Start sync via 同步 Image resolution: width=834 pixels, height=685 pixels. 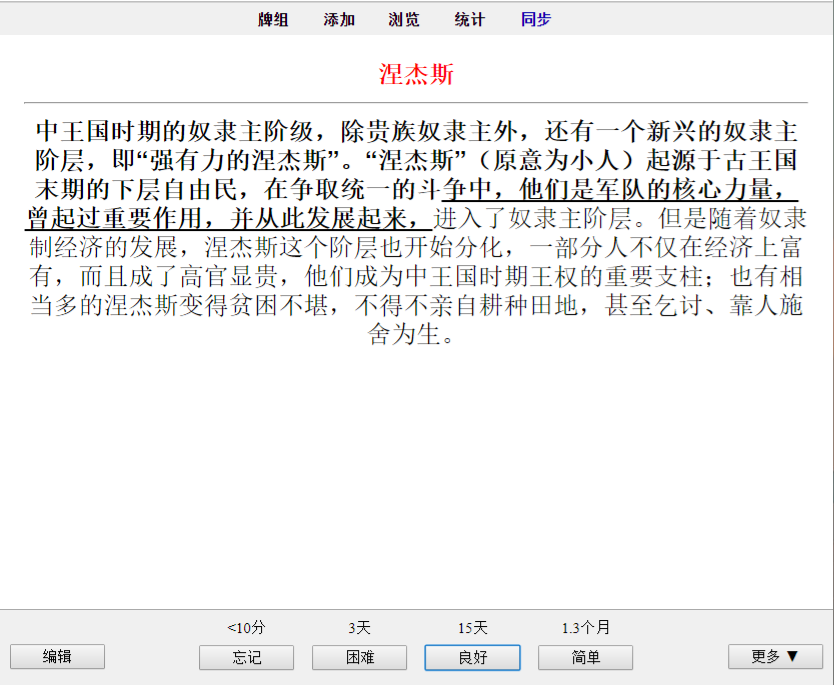tap(536, 20)
